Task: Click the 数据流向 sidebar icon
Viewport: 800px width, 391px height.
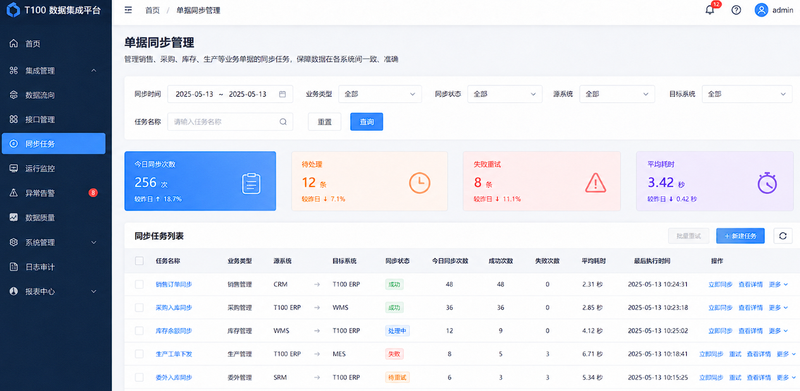Action: point(14,95)
